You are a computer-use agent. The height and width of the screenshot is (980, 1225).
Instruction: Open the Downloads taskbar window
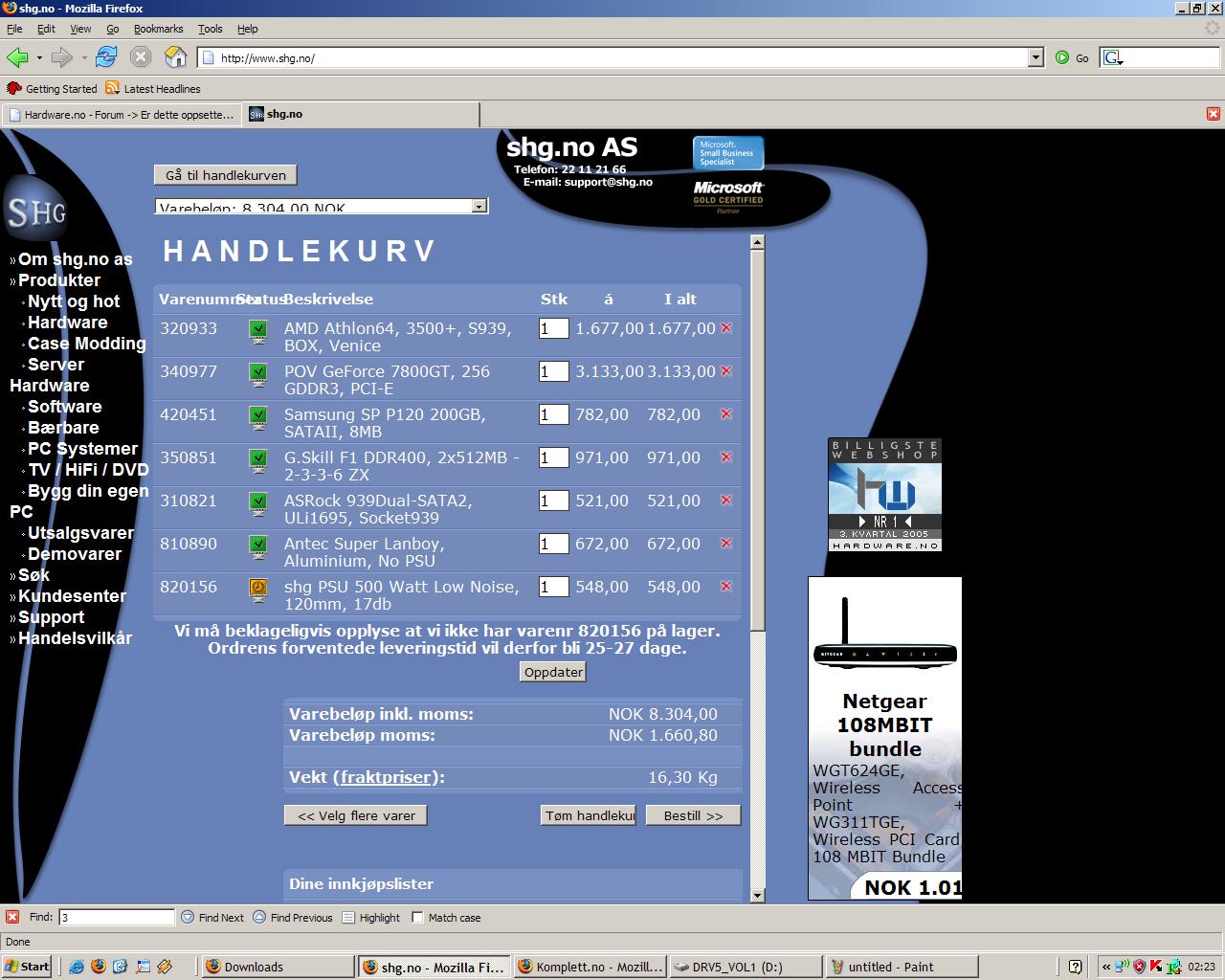pos(277,967)
